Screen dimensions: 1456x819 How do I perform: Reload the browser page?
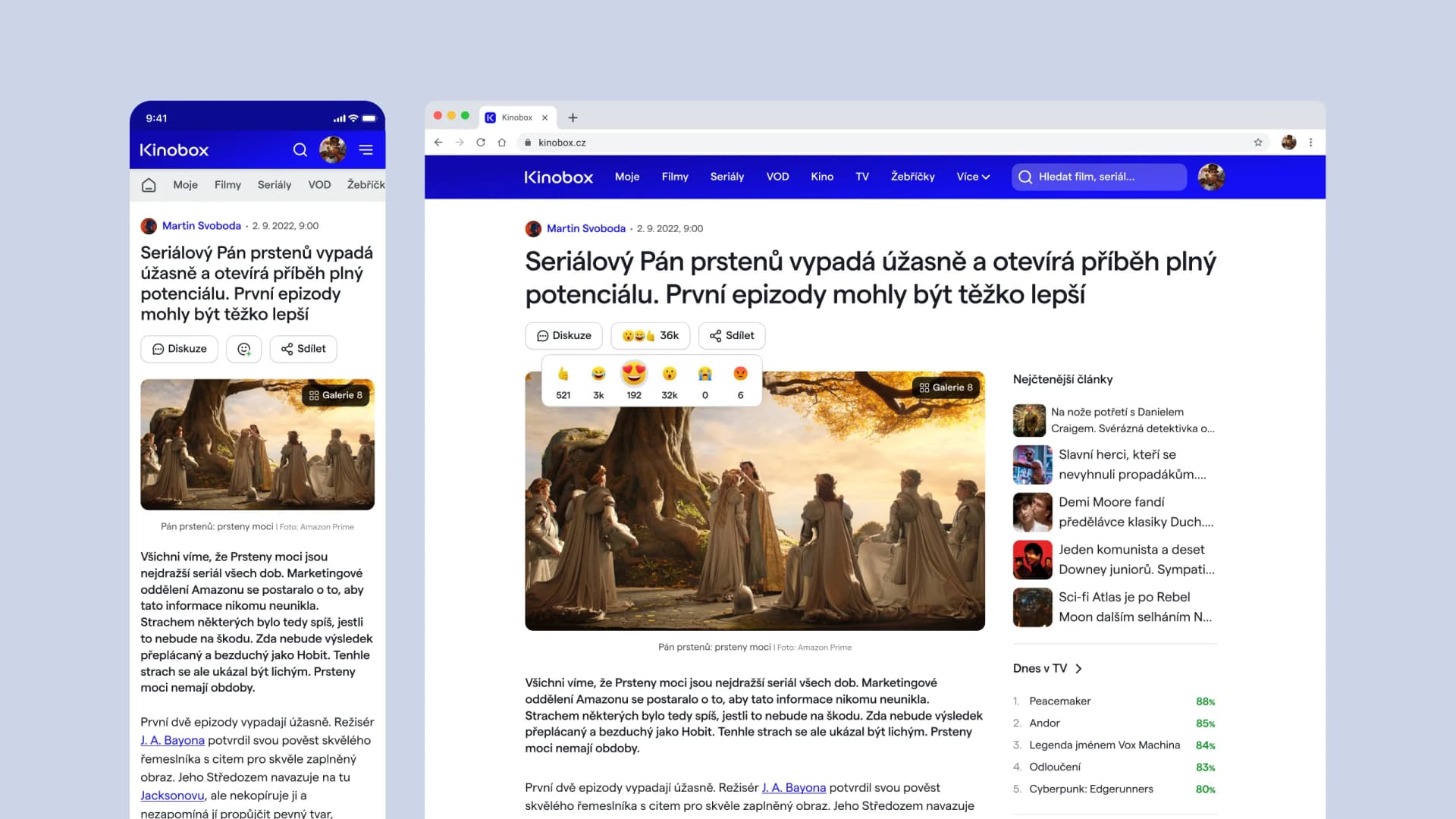click(481, 143)
